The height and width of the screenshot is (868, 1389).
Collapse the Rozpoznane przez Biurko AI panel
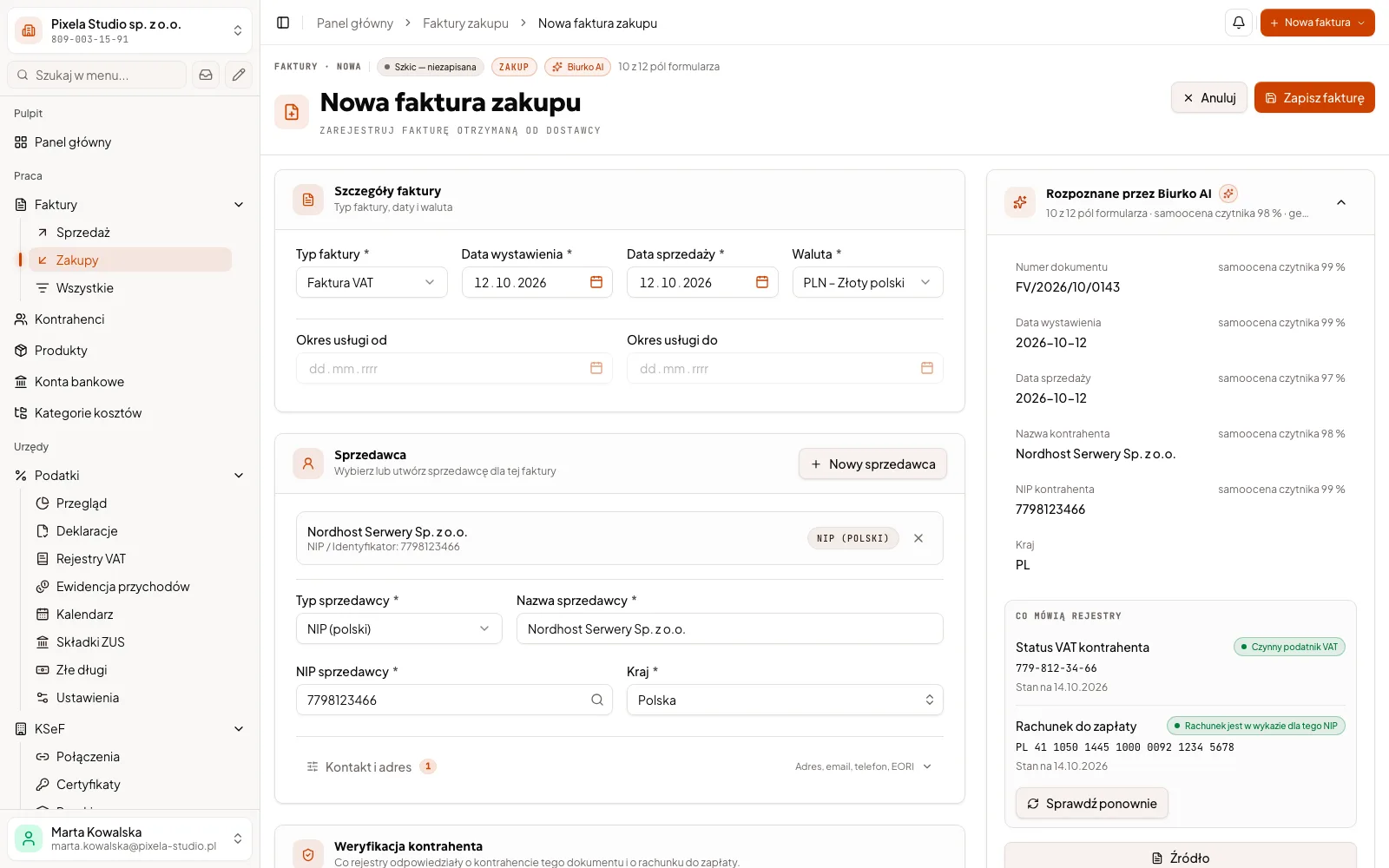click(x=1341, y=202)
